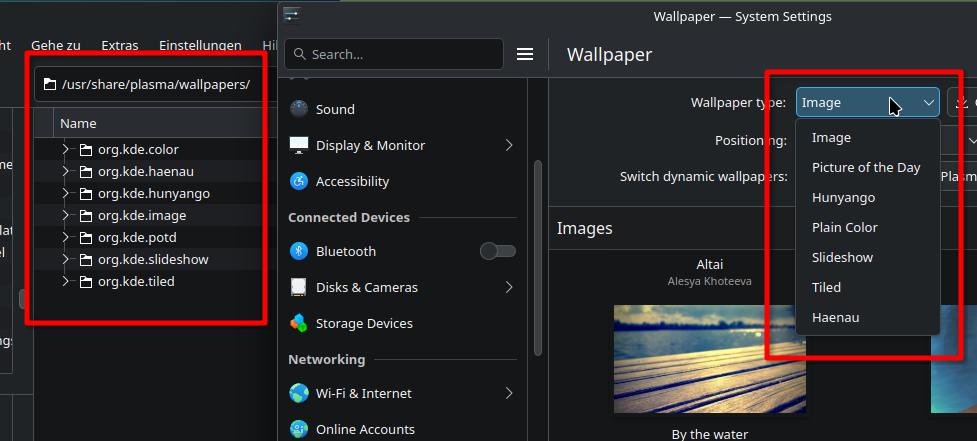Image resolution: width=977 pixels, height=441 pixels.
Task: Collapse the Wallpaper type combo box
Action: pyautogui.click(x=867, y=102)
